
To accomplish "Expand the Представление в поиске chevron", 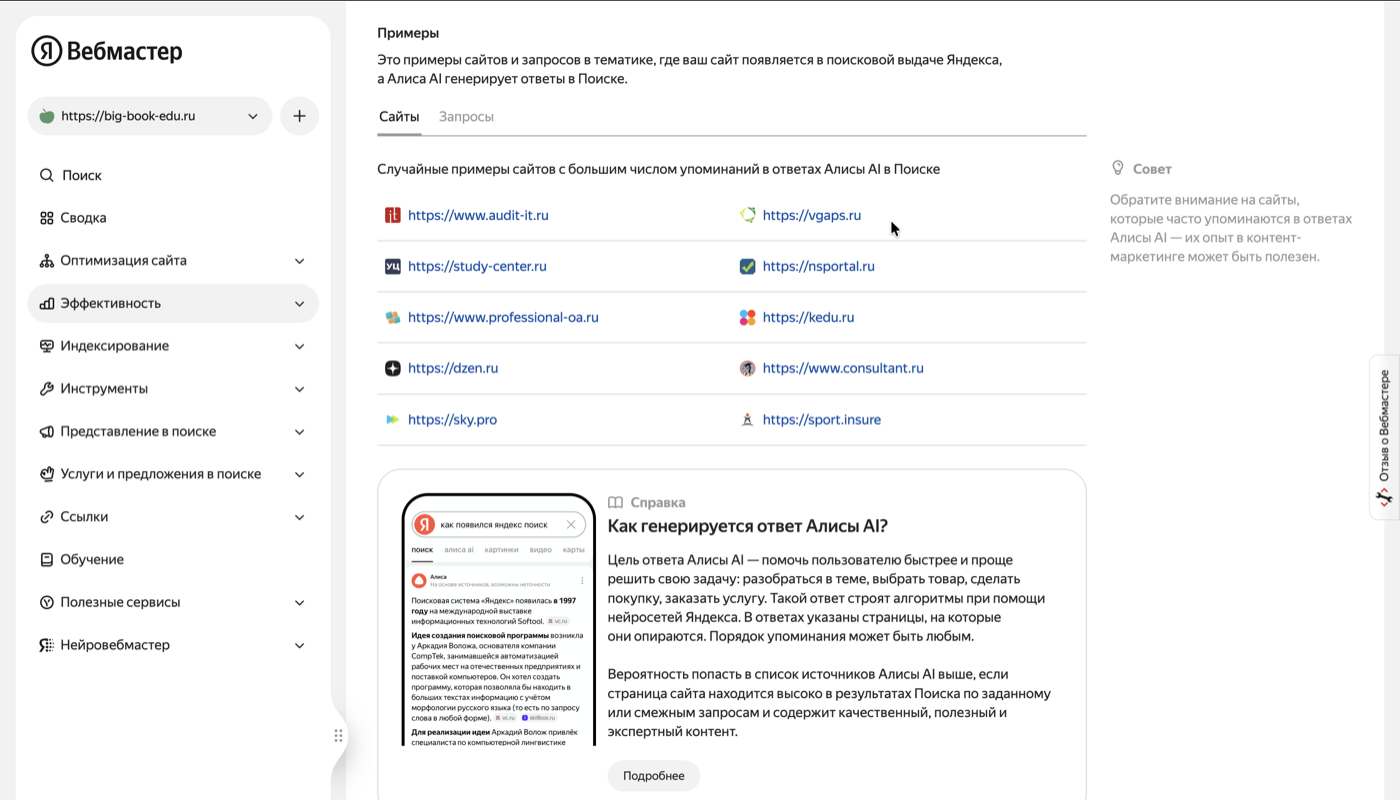I will (299, 432).
